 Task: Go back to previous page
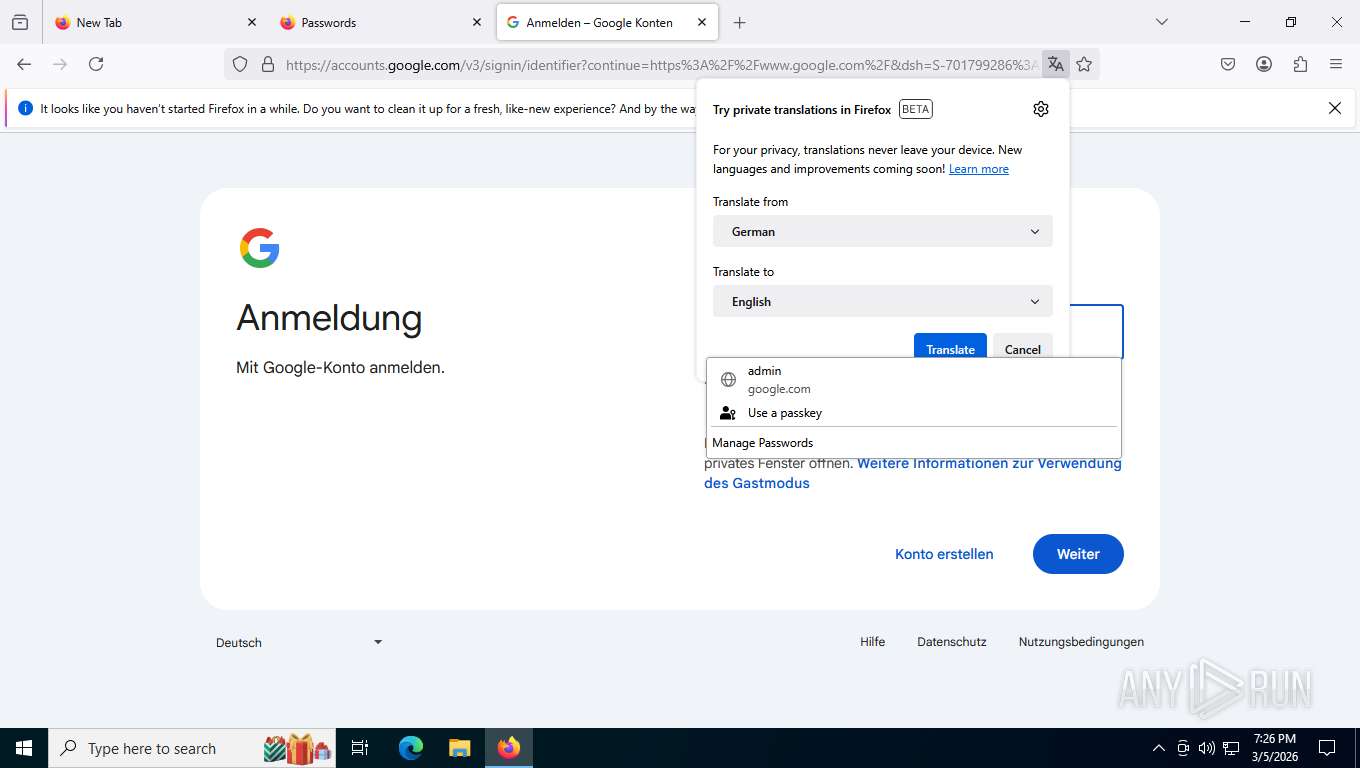pos(24,64)
